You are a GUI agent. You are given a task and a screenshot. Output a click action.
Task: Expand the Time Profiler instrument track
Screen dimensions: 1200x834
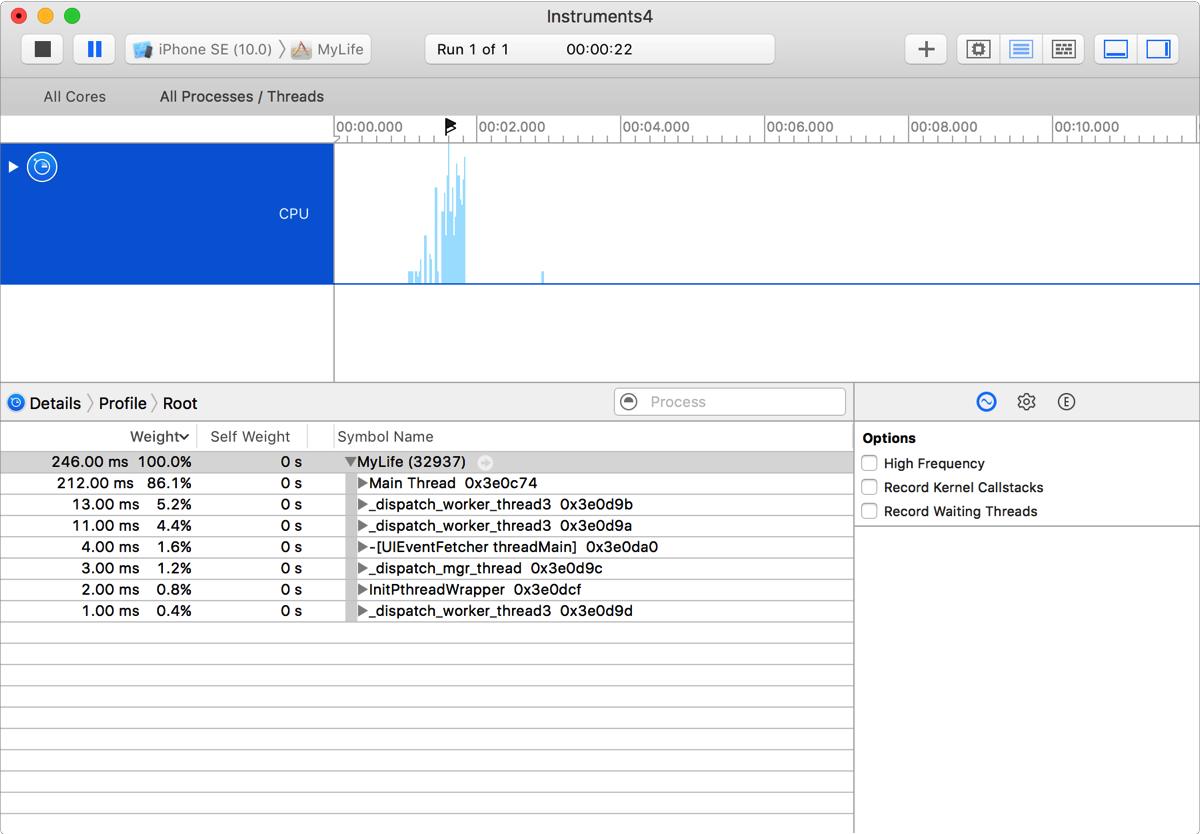[x=13, y=167]
